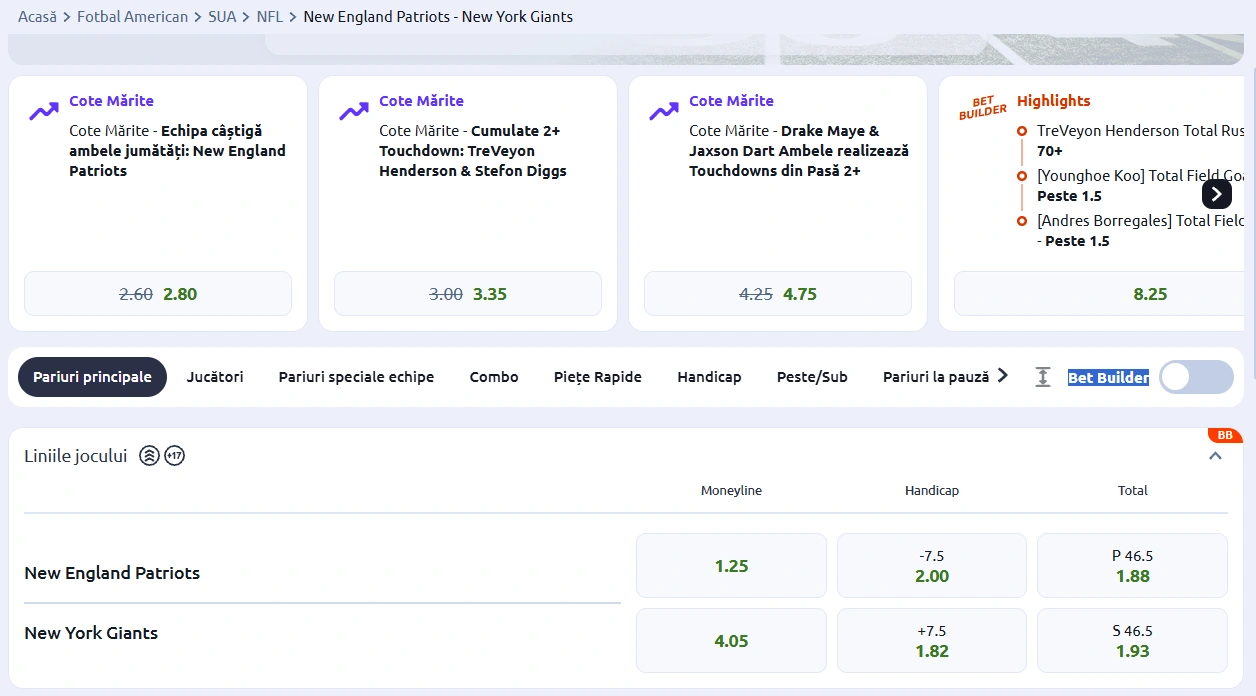The image size is (1256, 696).
Task: Switch to the Peste/Sub tab
Action: point(812,377)
